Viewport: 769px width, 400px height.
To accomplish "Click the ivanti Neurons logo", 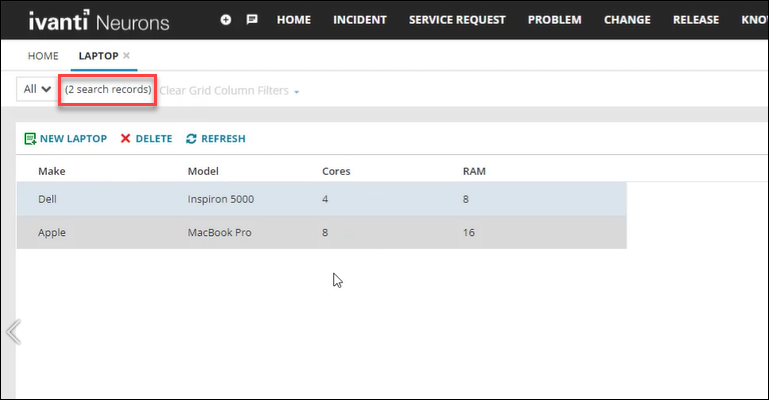I will pyautogui.click(x=99, y=21).
